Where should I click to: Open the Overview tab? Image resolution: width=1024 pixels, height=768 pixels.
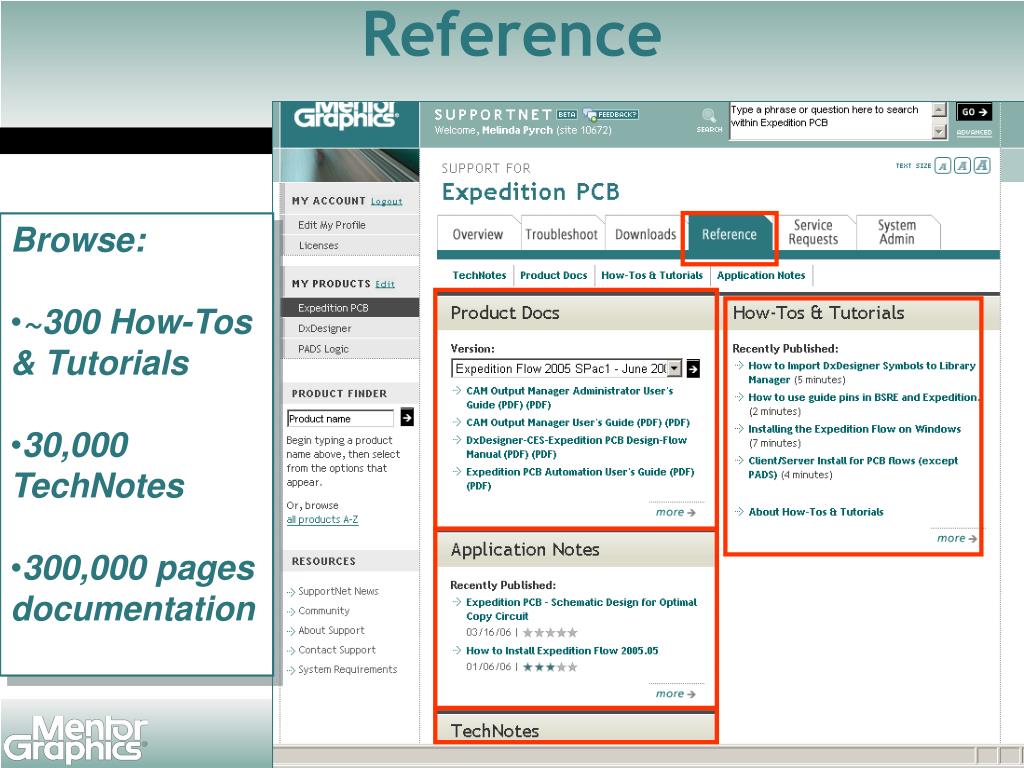click(x=478, y=234)
